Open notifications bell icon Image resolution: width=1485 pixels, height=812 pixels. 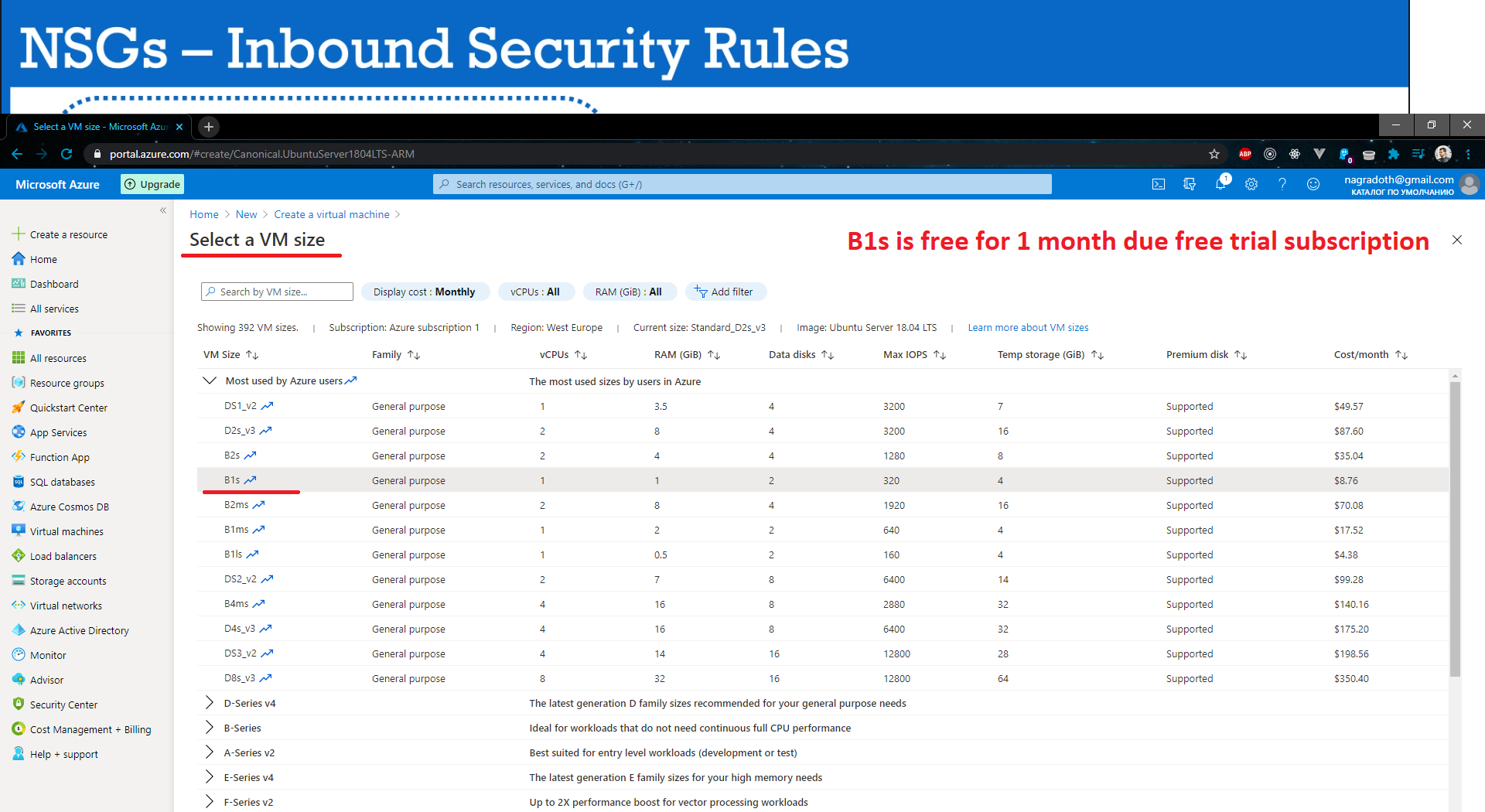tap(1220, 184)
